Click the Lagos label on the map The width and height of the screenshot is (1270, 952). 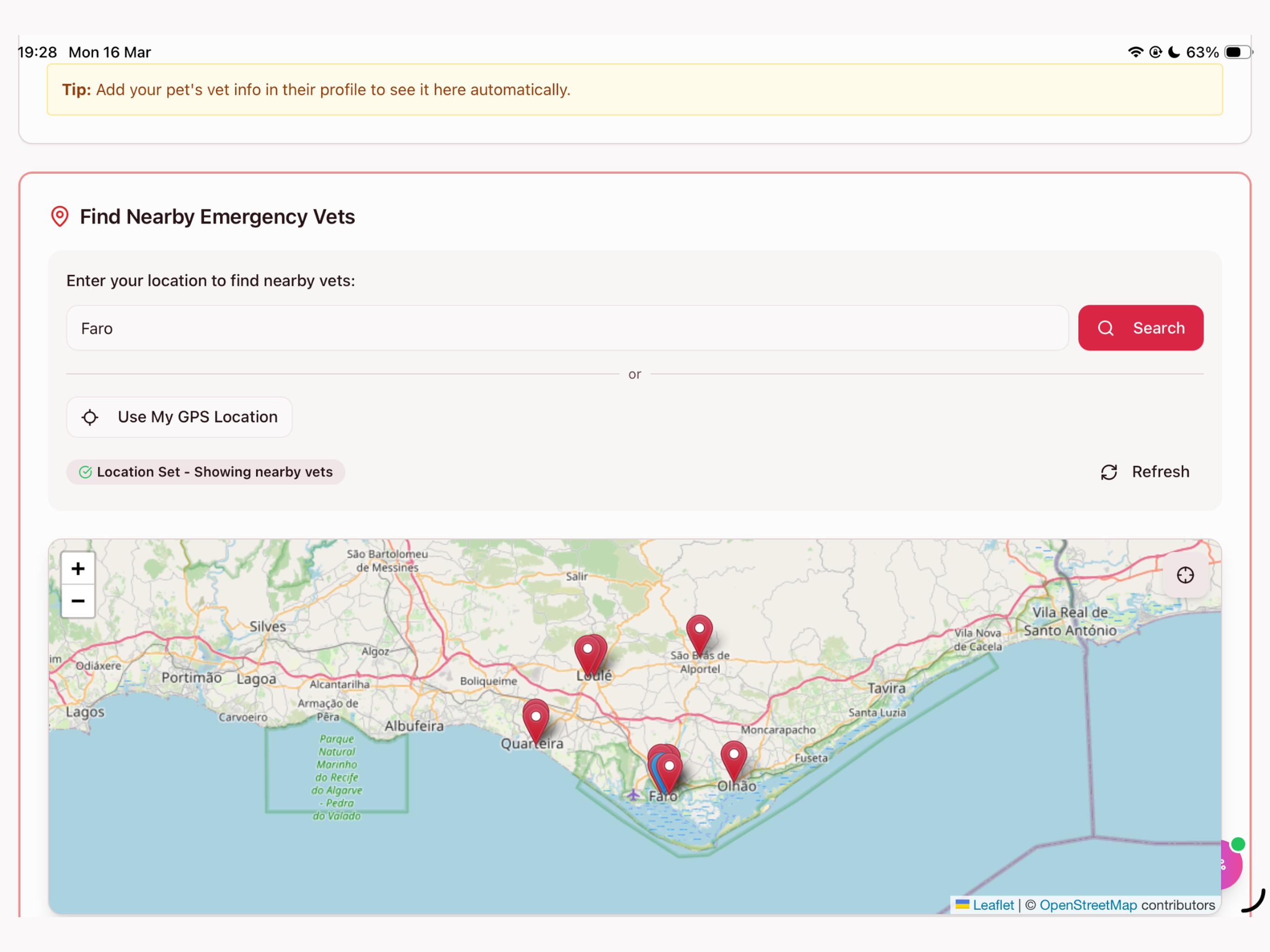point(85,712)
